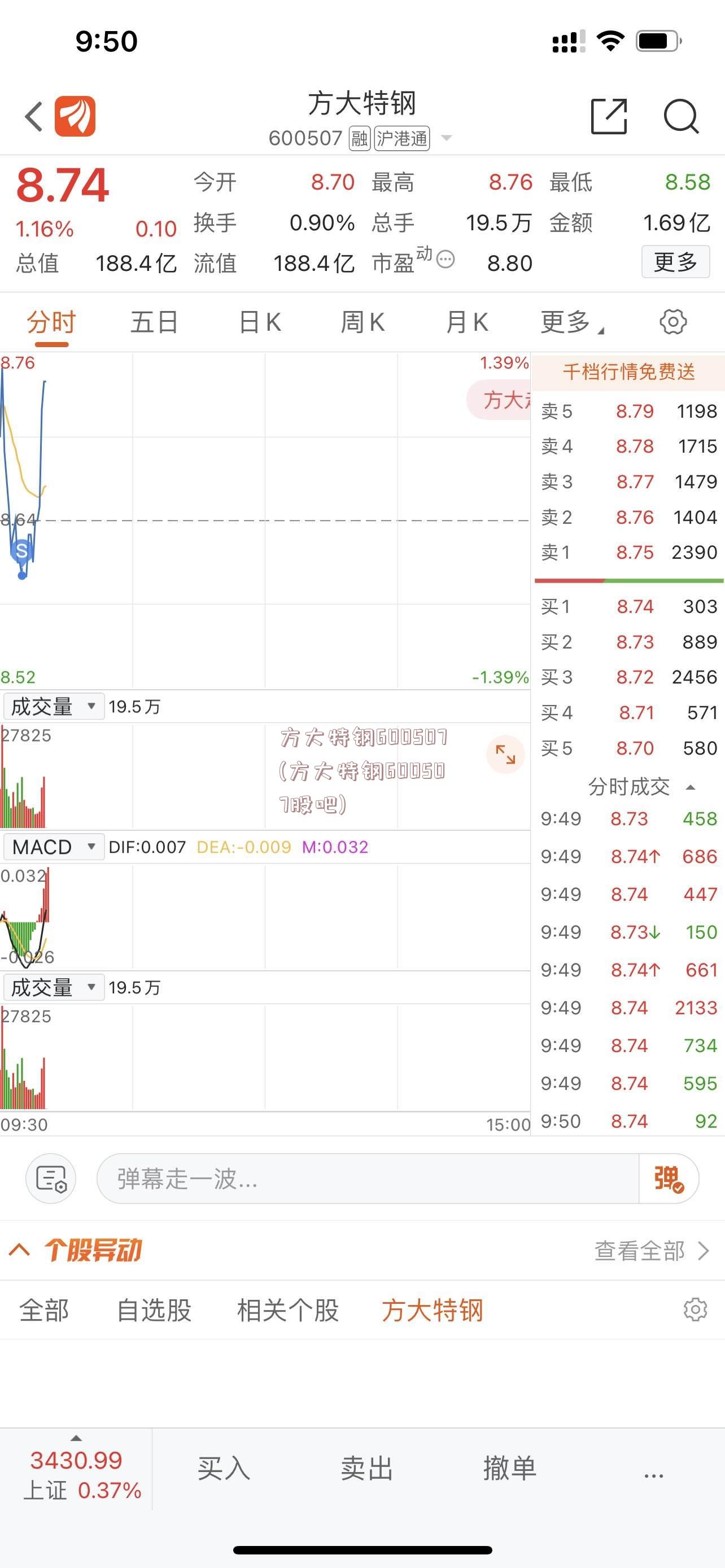Open the chart settings gear icon
725x1568 pixels.
pos(673,321)
